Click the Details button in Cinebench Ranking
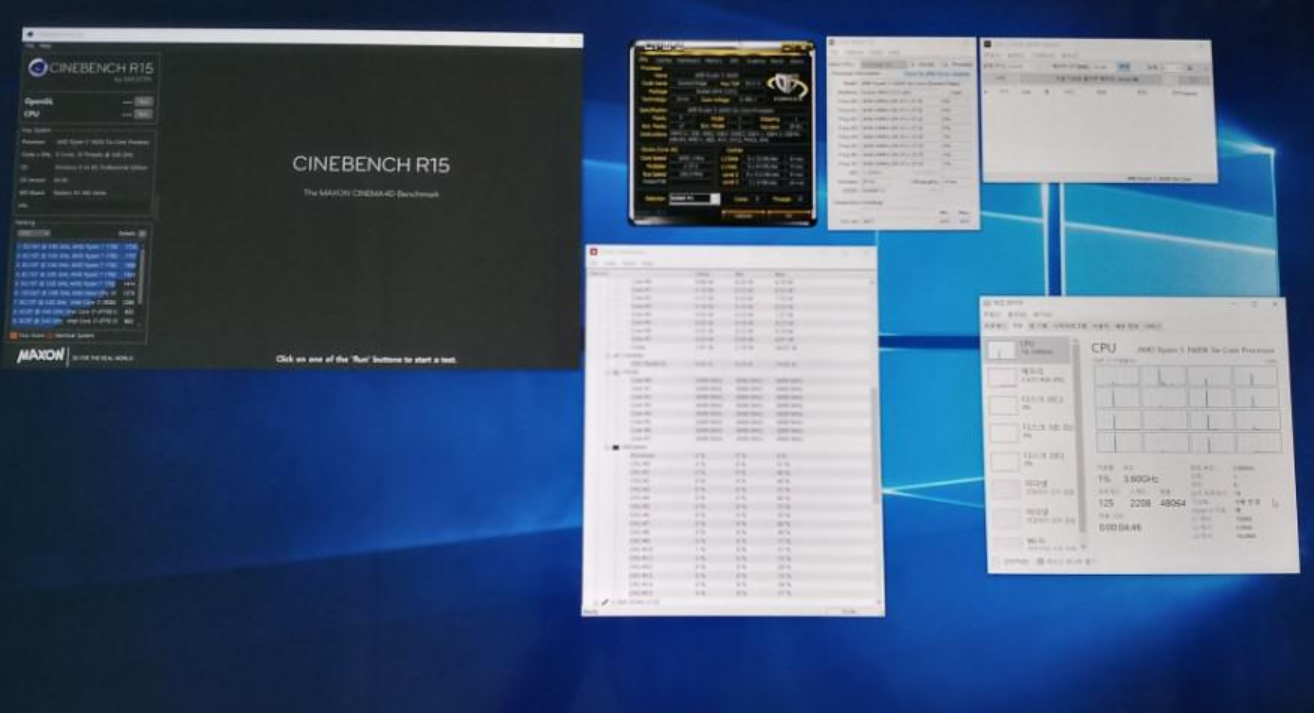The height and width of the screenshot is (713, 1314). click(142, 232)
